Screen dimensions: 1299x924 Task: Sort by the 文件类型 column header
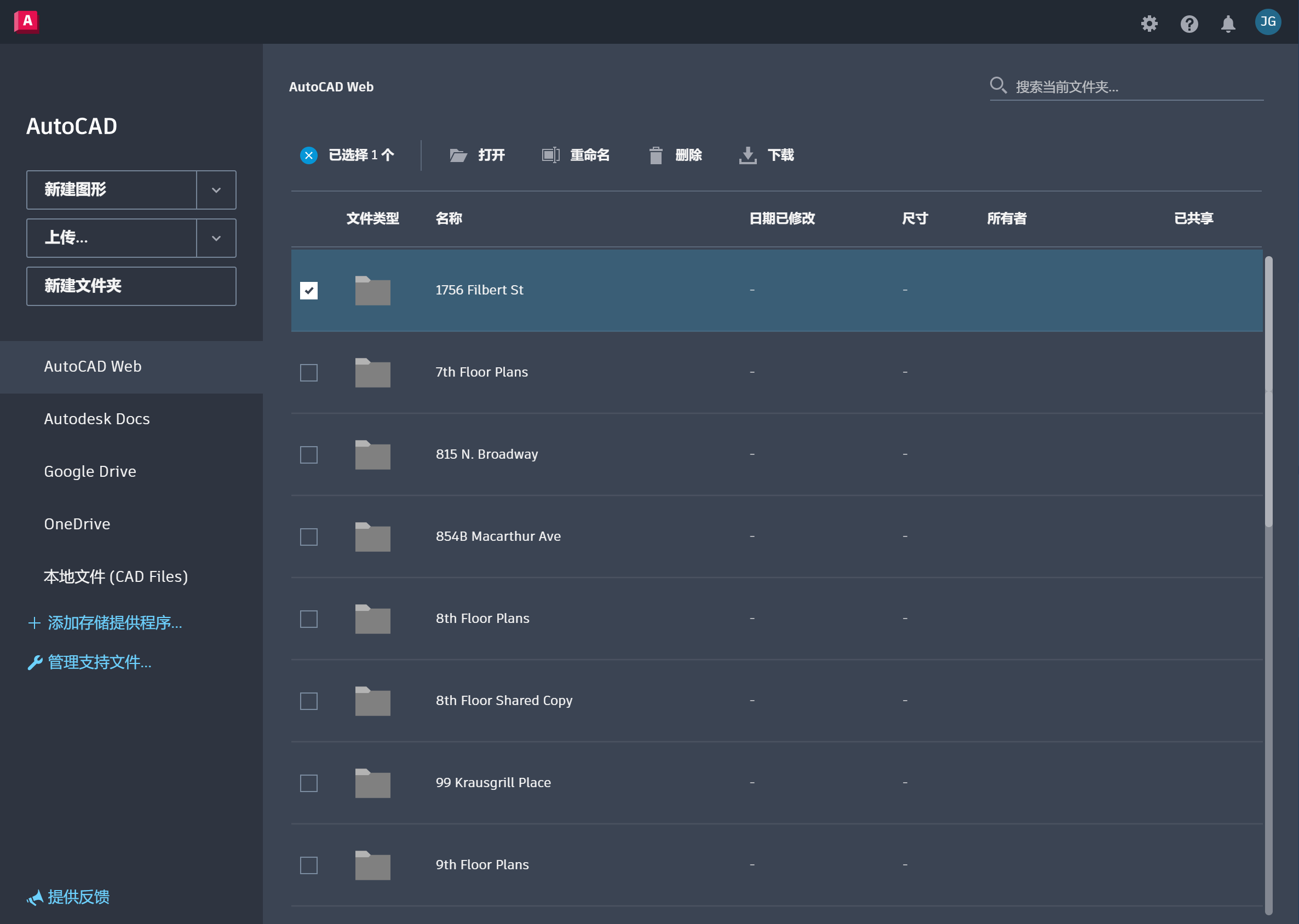[x=372, y=218]
